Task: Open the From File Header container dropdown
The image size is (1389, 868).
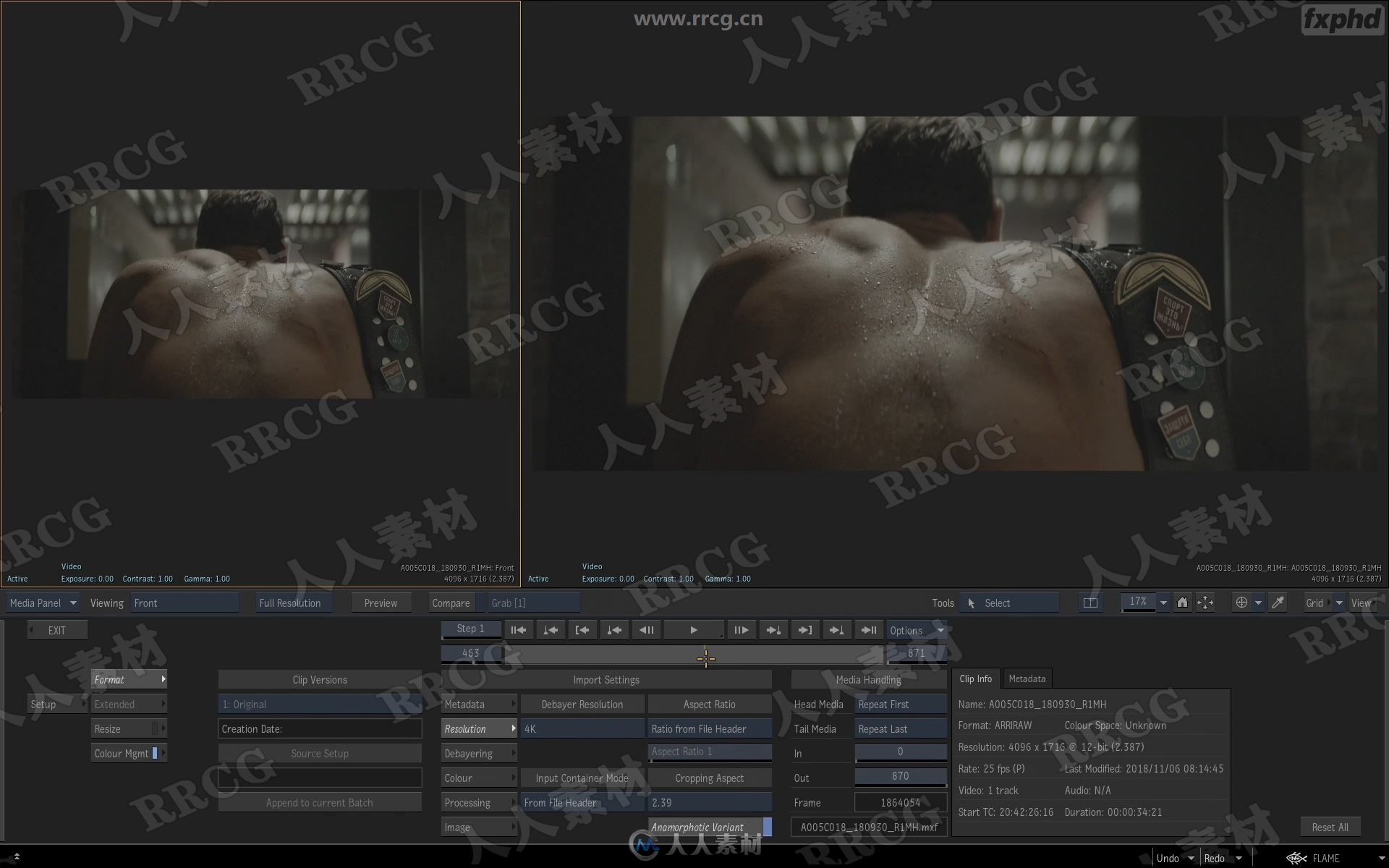Action: [x=582, y=802]
